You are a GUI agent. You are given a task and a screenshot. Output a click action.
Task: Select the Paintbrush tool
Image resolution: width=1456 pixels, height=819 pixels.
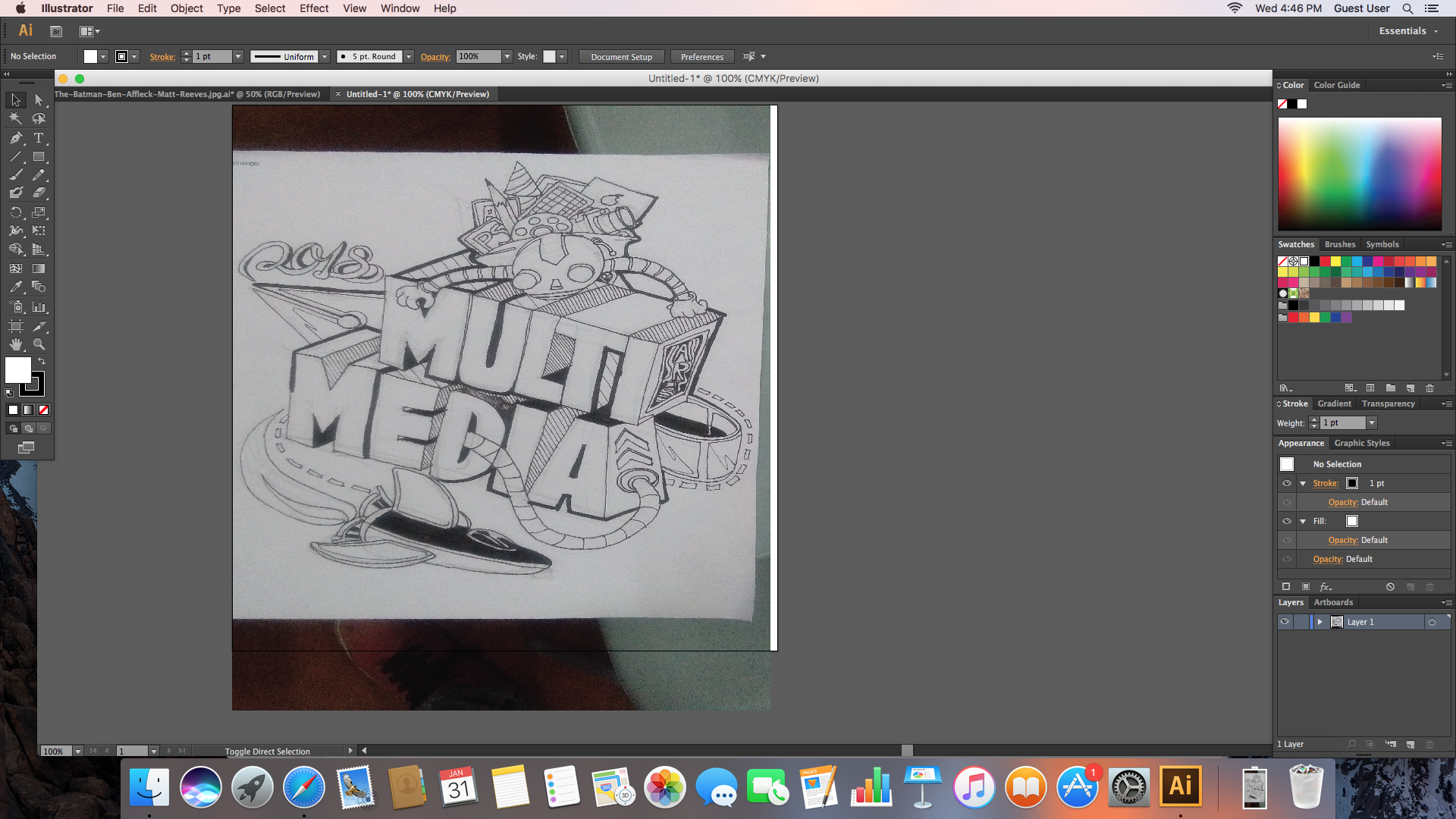(x=15, y=175)
